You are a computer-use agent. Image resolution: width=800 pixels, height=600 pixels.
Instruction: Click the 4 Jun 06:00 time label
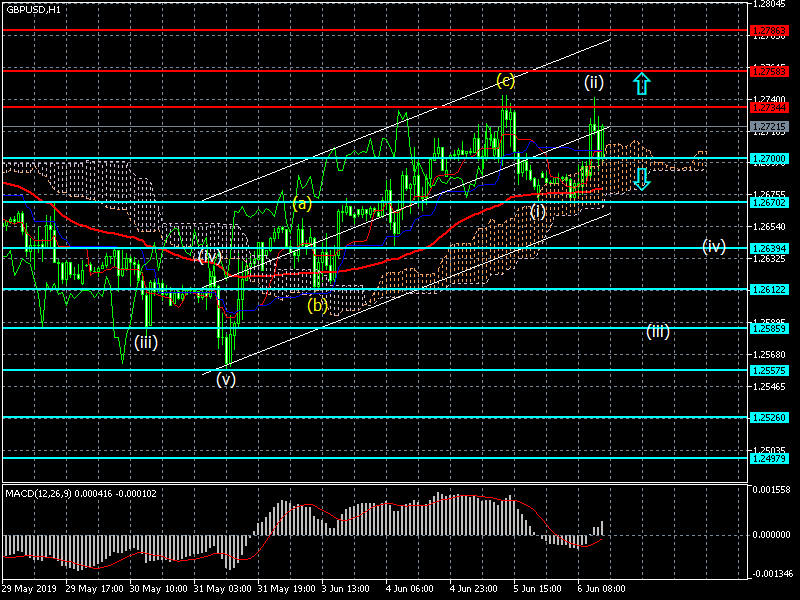(412, 589)
